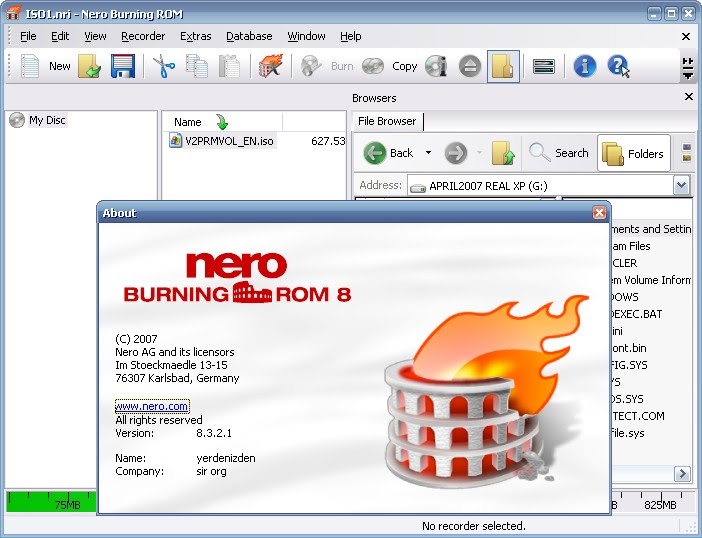This screenshot has height=538, width=702.
Task: Click the 'No recorder selected.' status text
Action: pos(474,526)
